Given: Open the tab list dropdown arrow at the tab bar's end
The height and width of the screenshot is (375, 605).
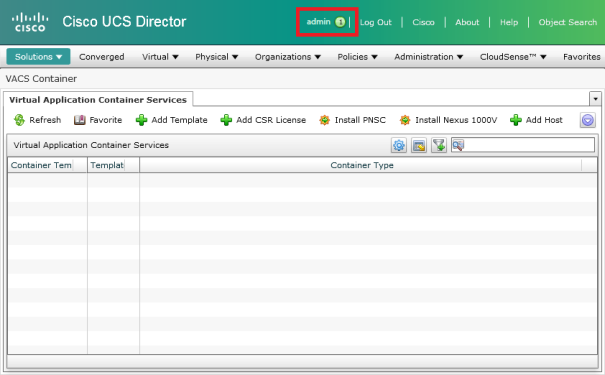Looking at the screenshot, I should [x=595, y=99].
